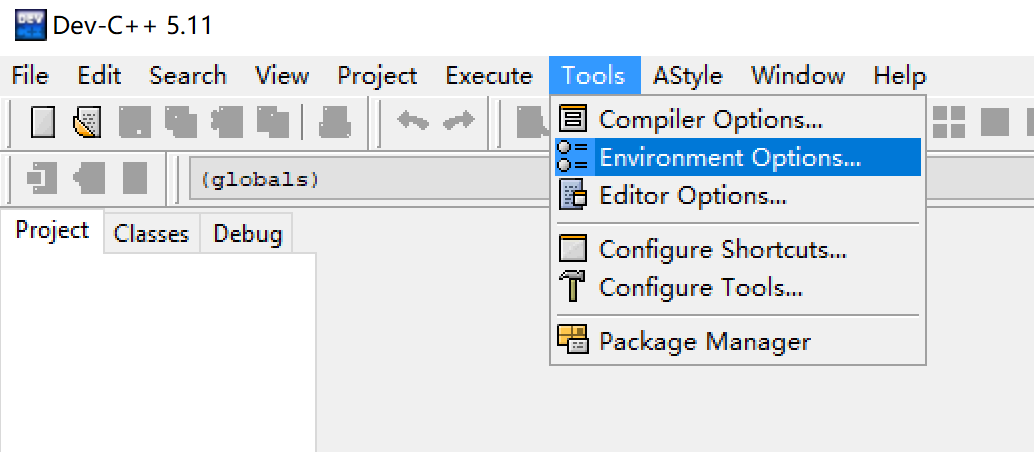Click the greyed Save All toolbar icon
Image resolution: width=1034 pixels, height=452 pixels.
pos(181,122)
